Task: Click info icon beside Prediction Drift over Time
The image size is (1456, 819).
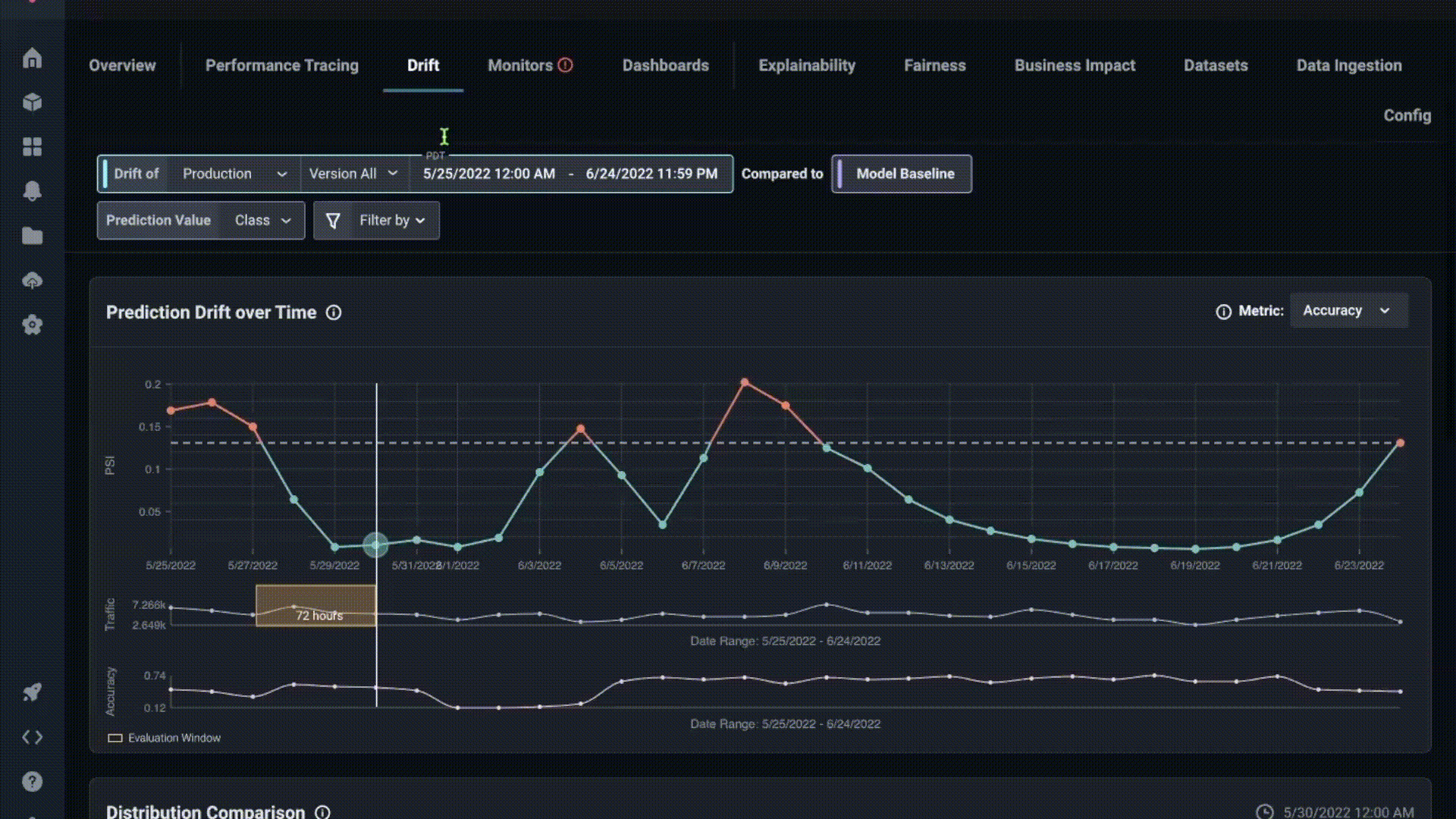Action: click(334, 312)
